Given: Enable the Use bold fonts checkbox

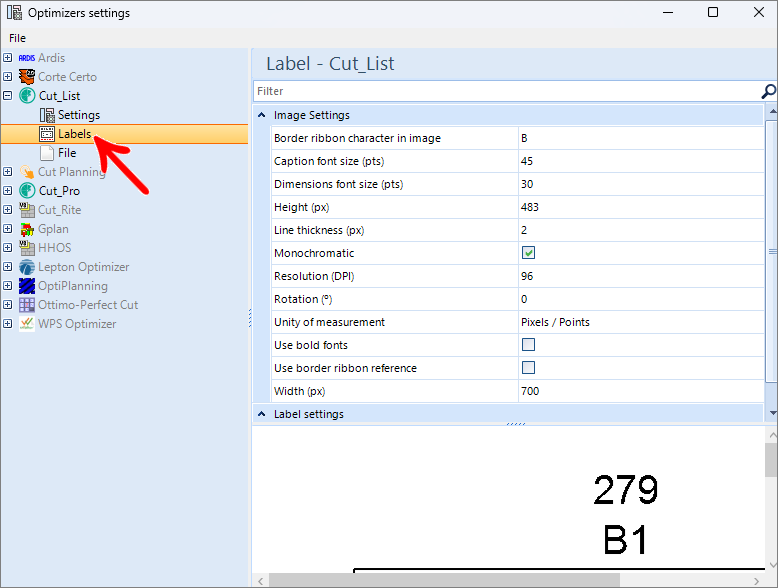Looking at the screenshot, I should pyautogui.click(x=528, y=345).
